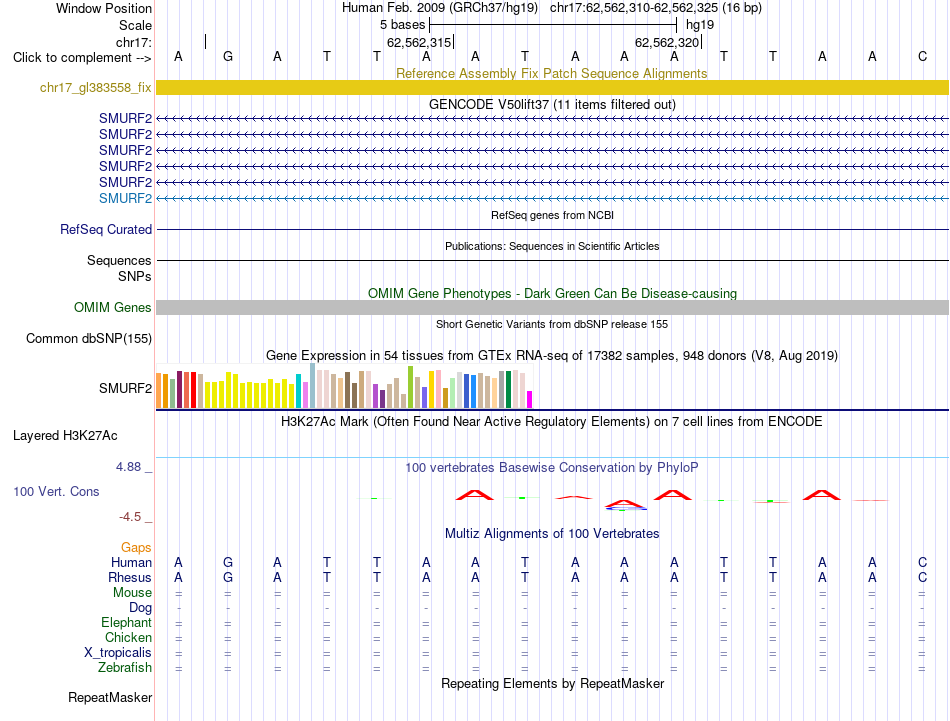Select the Mouse alignment row label
Image resolution: width=950 pixels, height=721 pixels.
click(x=132, y=593)
